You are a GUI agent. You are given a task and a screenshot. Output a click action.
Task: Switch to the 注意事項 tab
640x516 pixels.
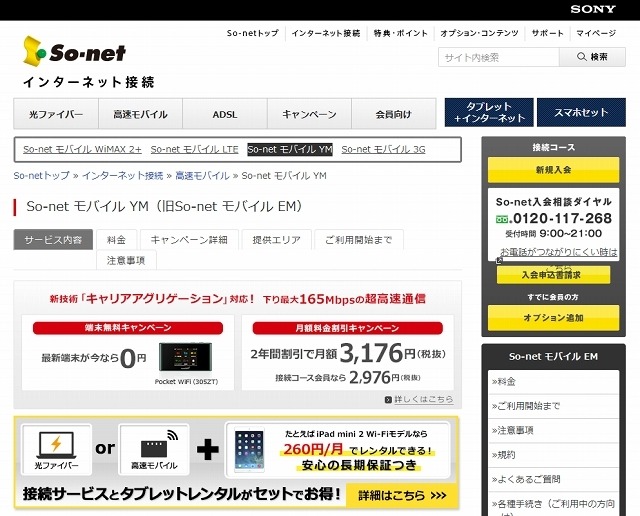(x=126, y=260)
